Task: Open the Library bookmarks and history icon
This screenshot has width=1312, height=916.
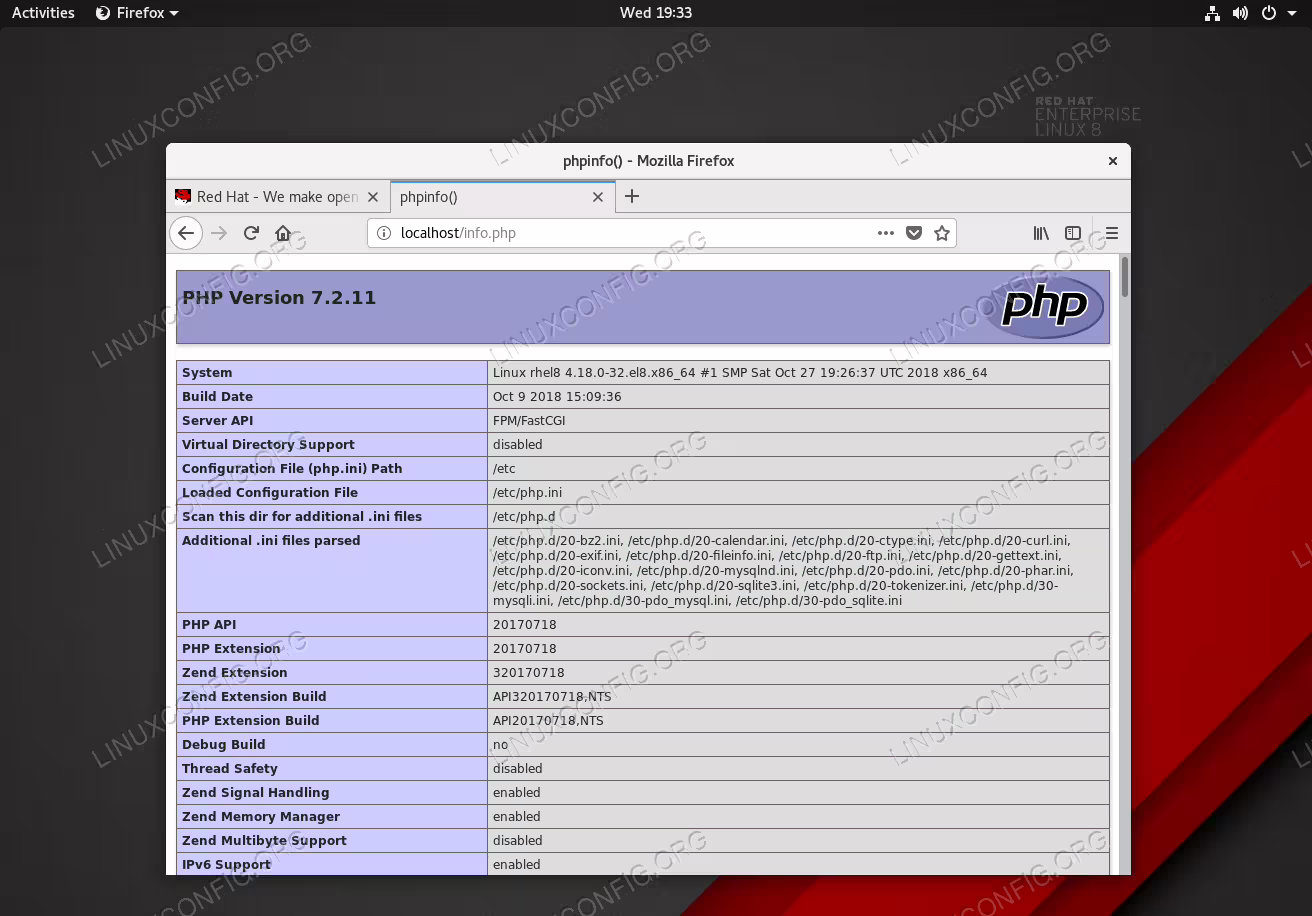Action: pyautogui.click(x=1041, y=233)
